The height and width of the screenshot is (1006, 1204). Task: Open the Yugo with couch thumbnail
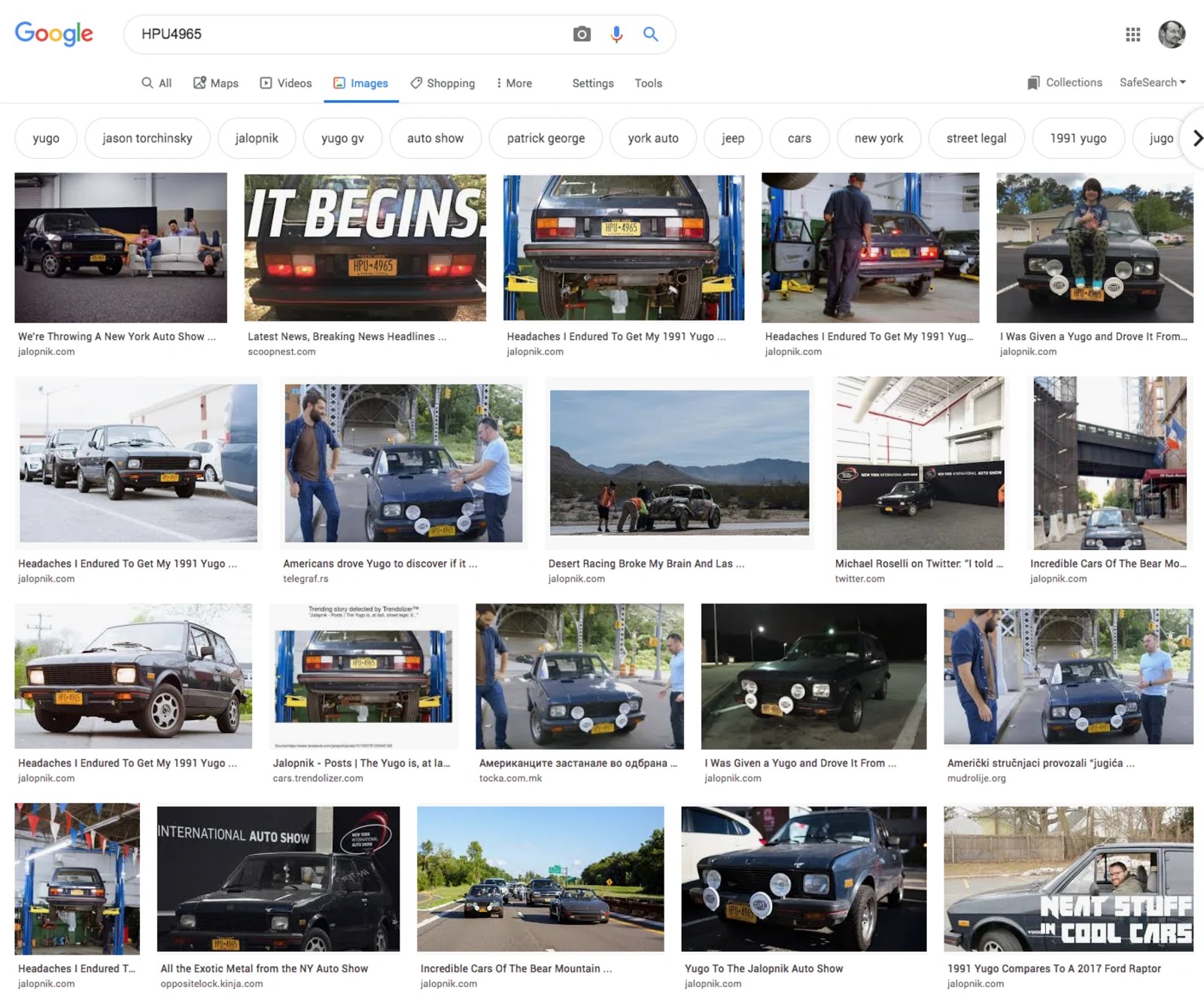point(120,248)
